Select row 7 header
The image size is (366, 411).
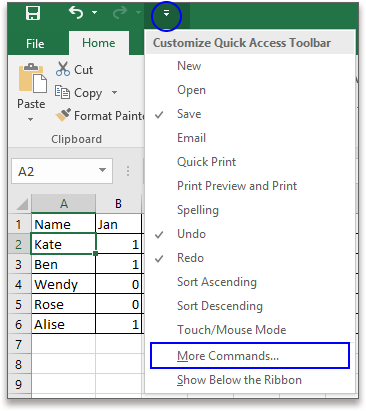point(19,344)
